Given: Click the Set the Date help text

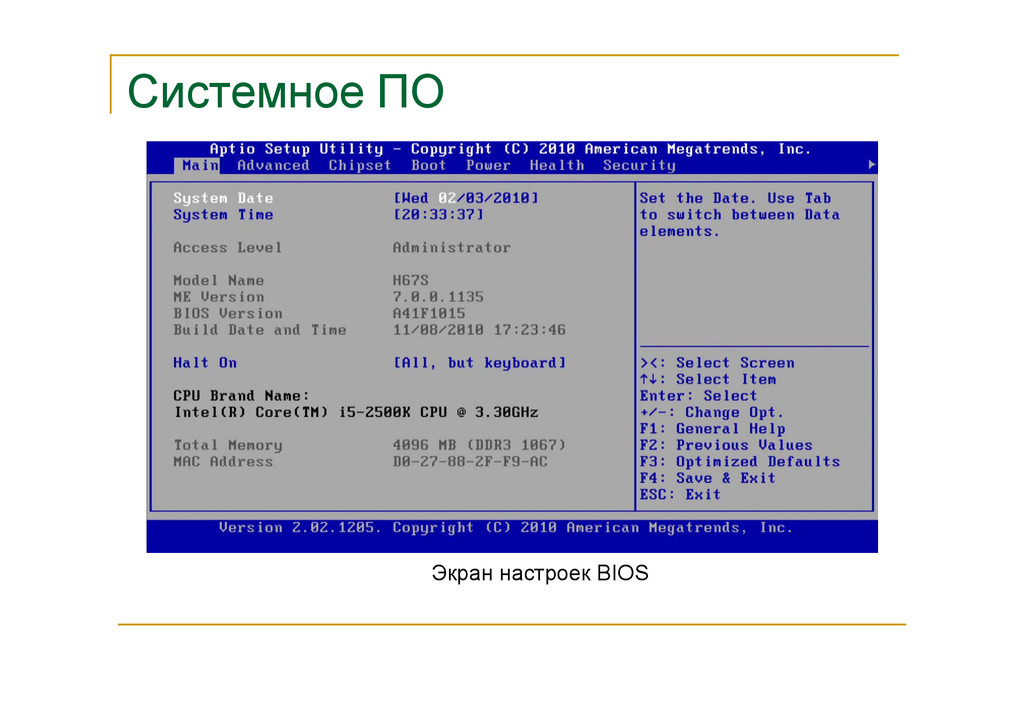Looking at the screenshot, I should [x=739, y=215].
